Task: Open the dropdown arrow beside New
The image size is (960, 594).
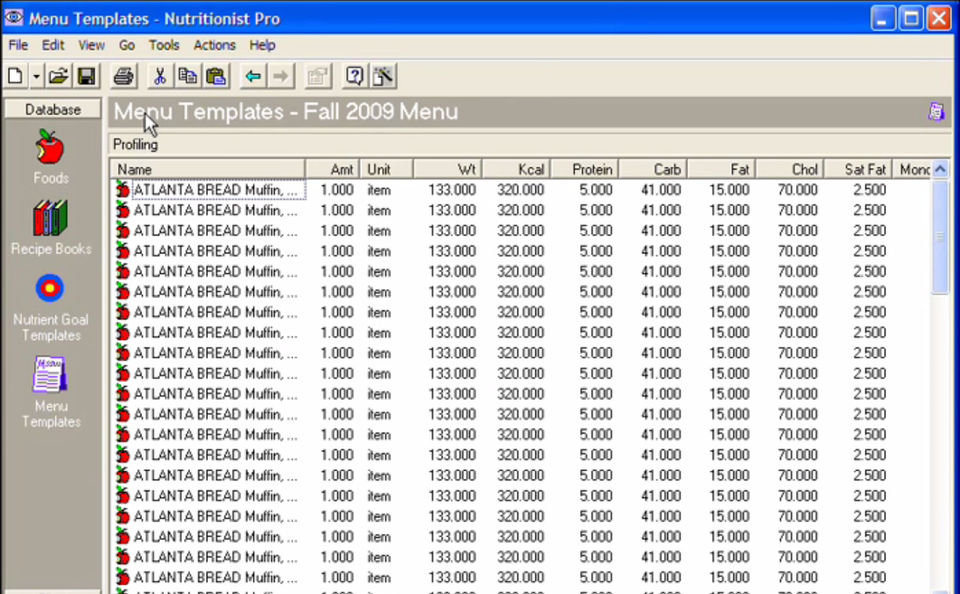Action: (x=36, y=77)
